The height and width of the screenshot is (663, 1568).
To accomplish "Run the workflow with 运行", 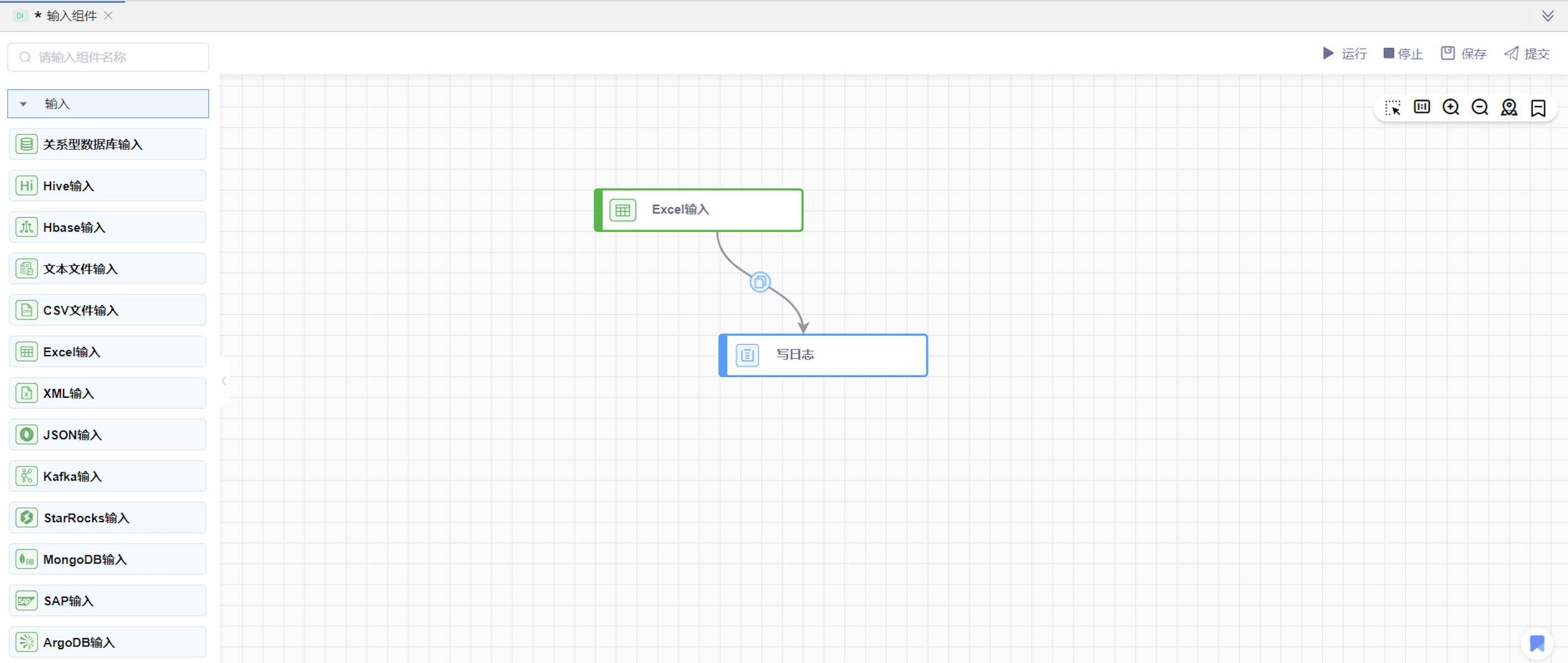I will tap(1344, 54).
